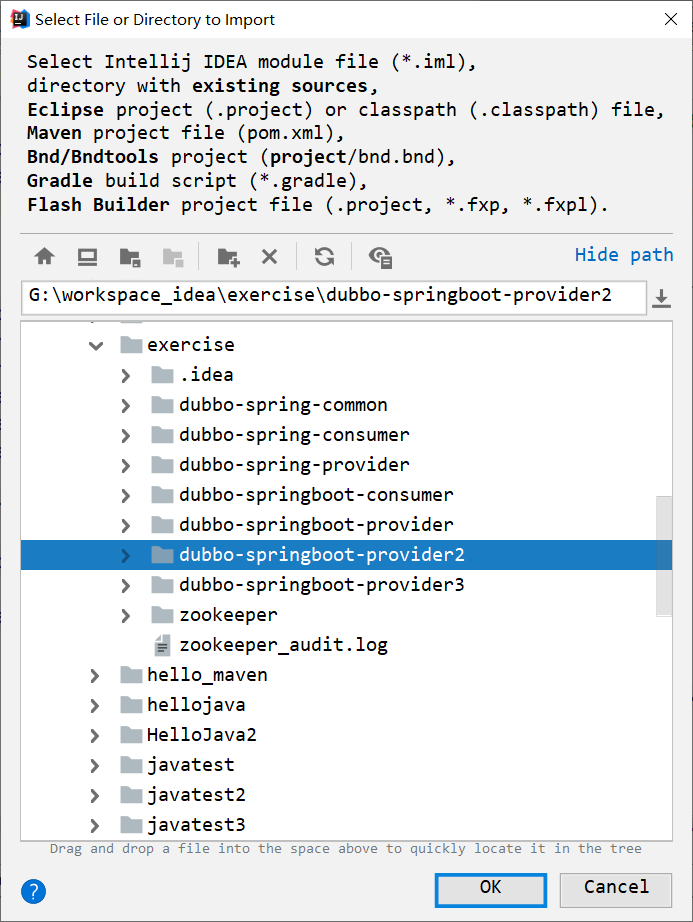Image resolution: width=693 pixels, height=922 pixels.
Task: Open the Help question mark icon
Action: [x=34, y=890]
